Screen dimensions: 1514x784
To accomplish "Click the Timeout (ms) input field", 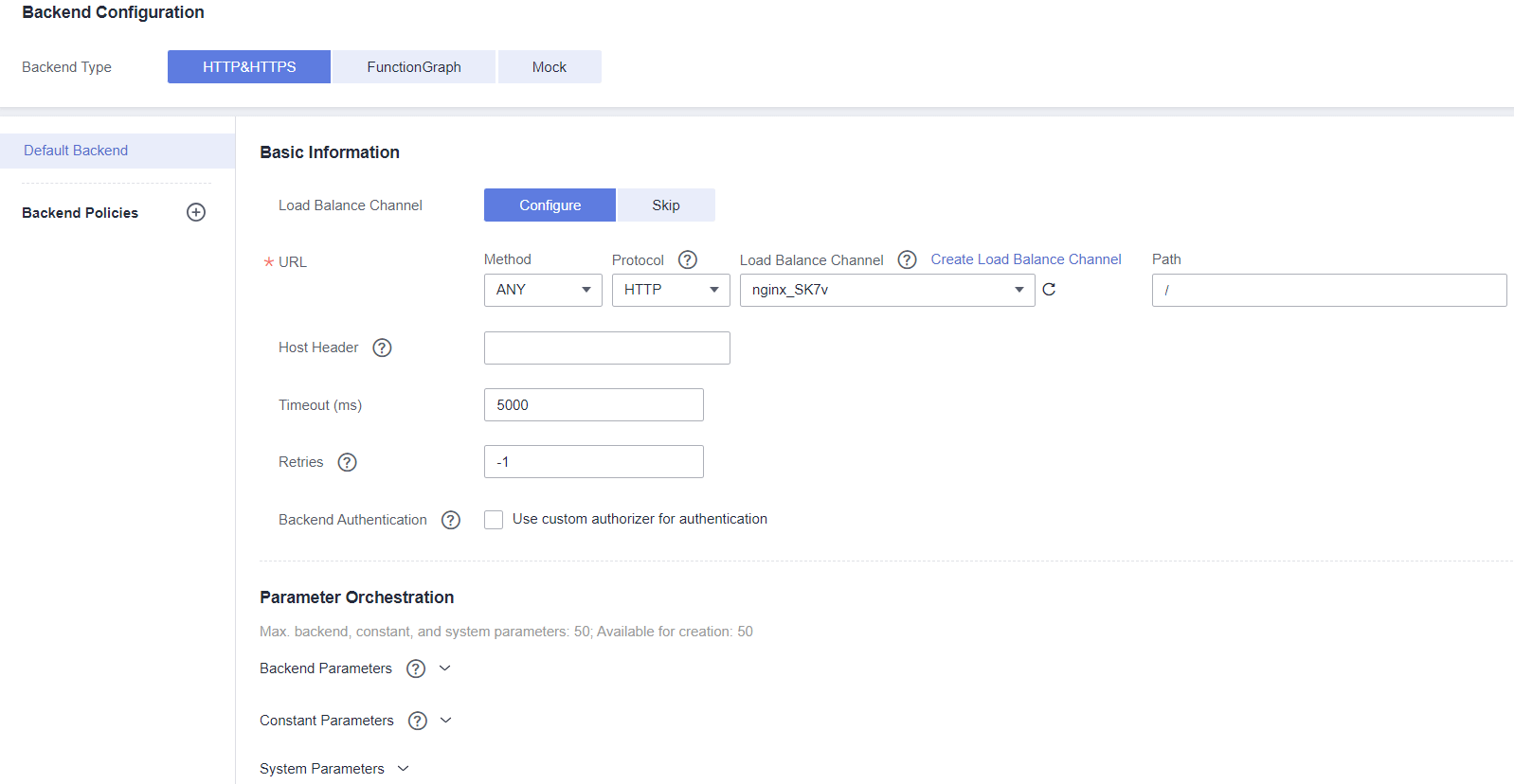I will (593, 405).
